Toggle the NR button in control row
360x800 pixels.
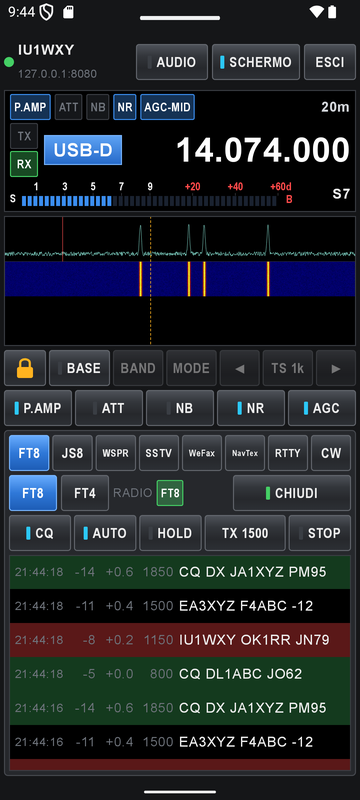251,408
